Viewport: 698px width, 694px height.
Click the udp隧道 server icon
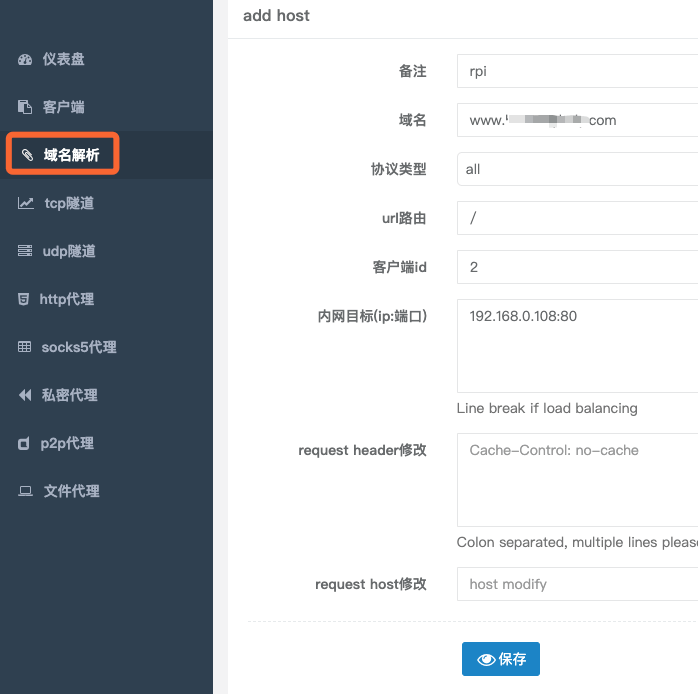25,252
